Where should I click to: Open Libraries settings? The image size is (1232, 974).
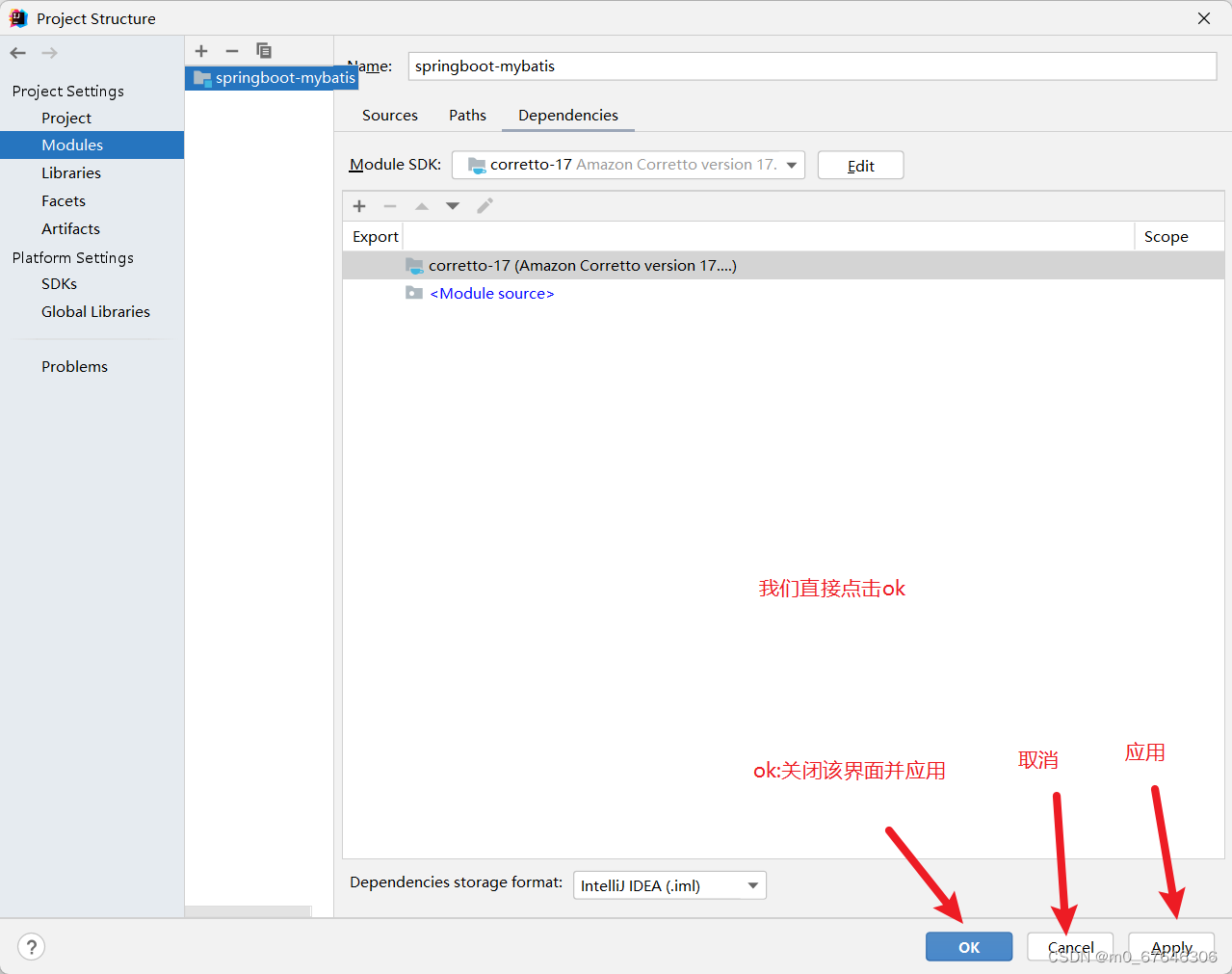point(71,172)
